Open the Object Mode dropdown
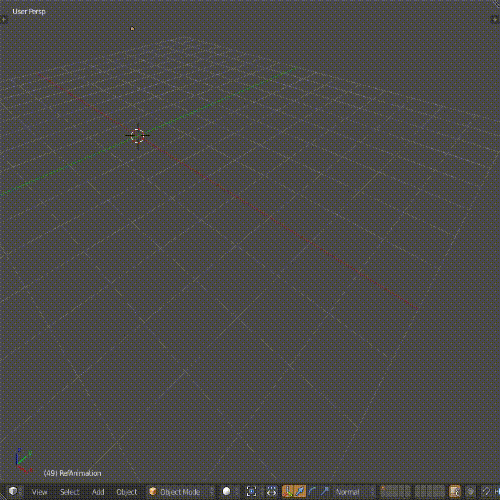The width and height of the screenshot is (500, 500). [x=181, y=492]
